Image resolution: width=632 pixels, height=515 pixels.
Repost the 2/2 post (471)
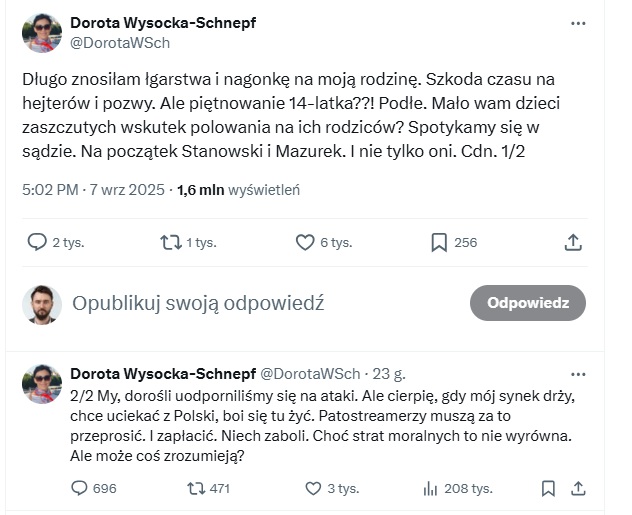(x=197, y=488)
